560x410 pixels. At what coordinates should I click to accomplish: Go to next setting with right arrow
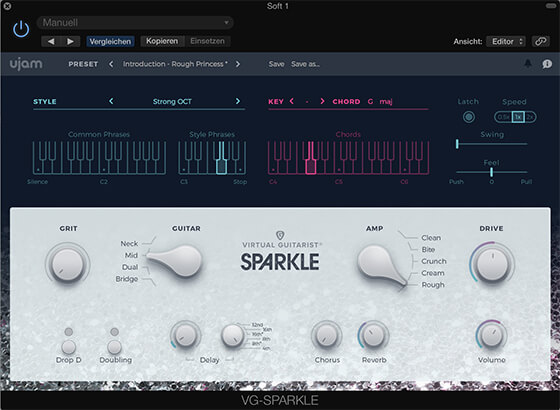click(70, 41)
